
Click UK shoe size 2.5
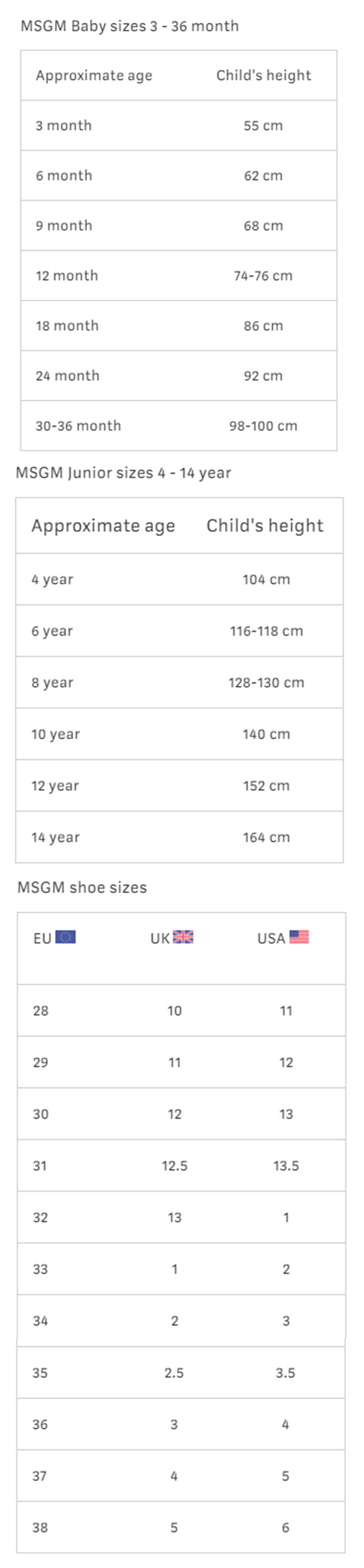[174, 1373]
